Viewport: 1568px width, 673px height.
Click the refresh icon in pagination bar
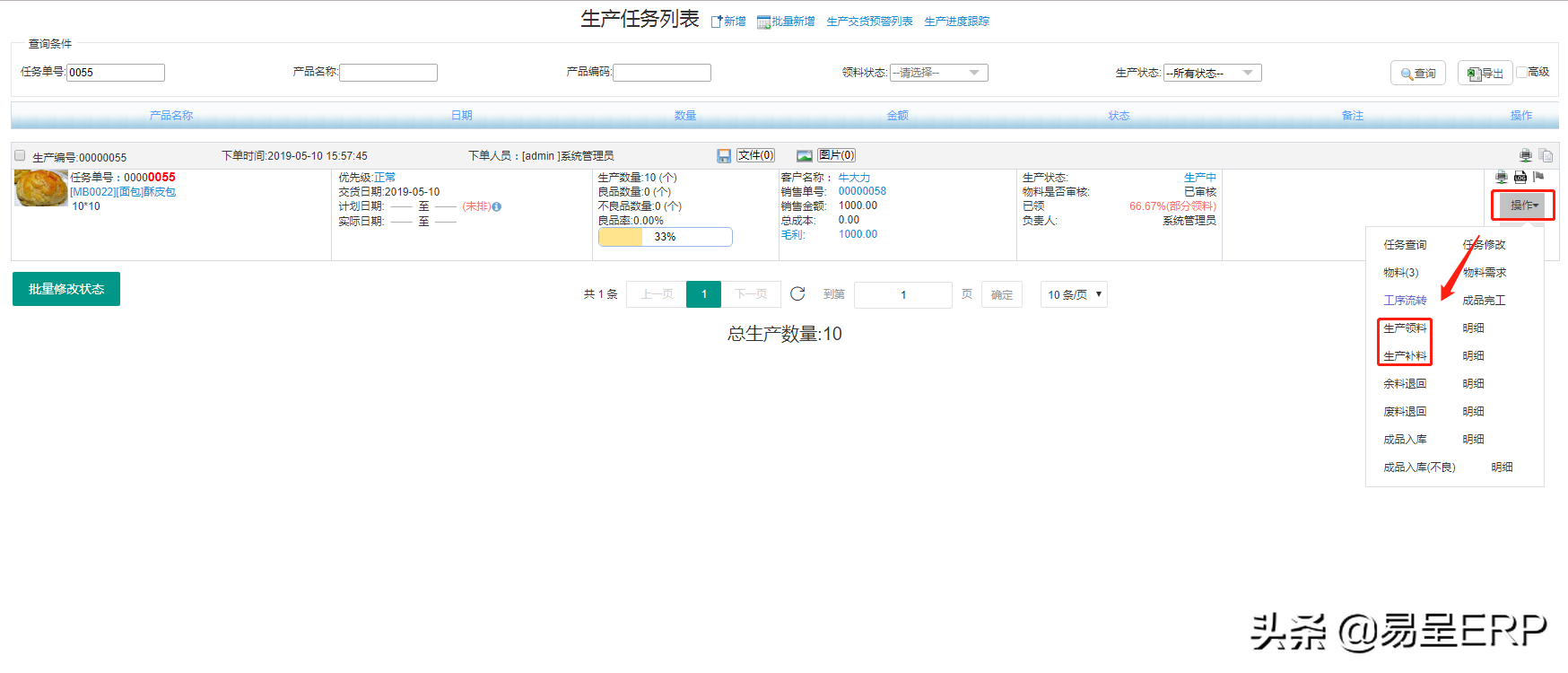[x=797, y=293]
